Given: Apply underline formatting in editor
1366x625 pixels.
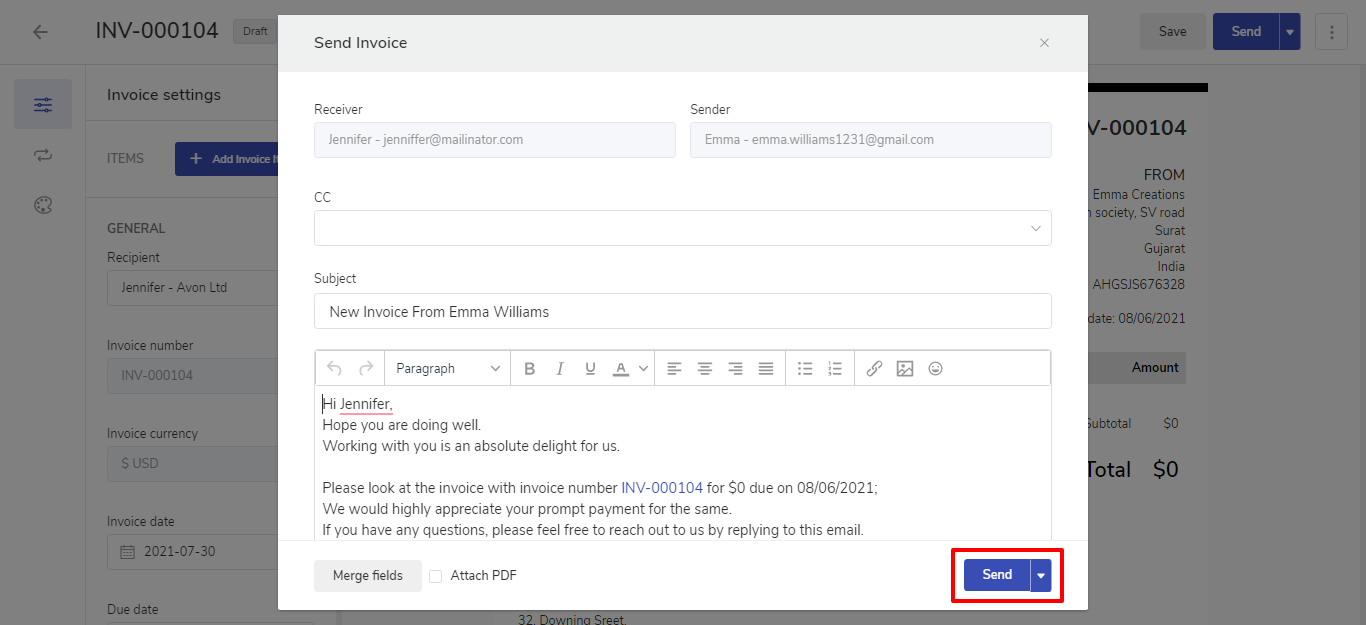Looking at the screenshot, I should tap(590, 369).
